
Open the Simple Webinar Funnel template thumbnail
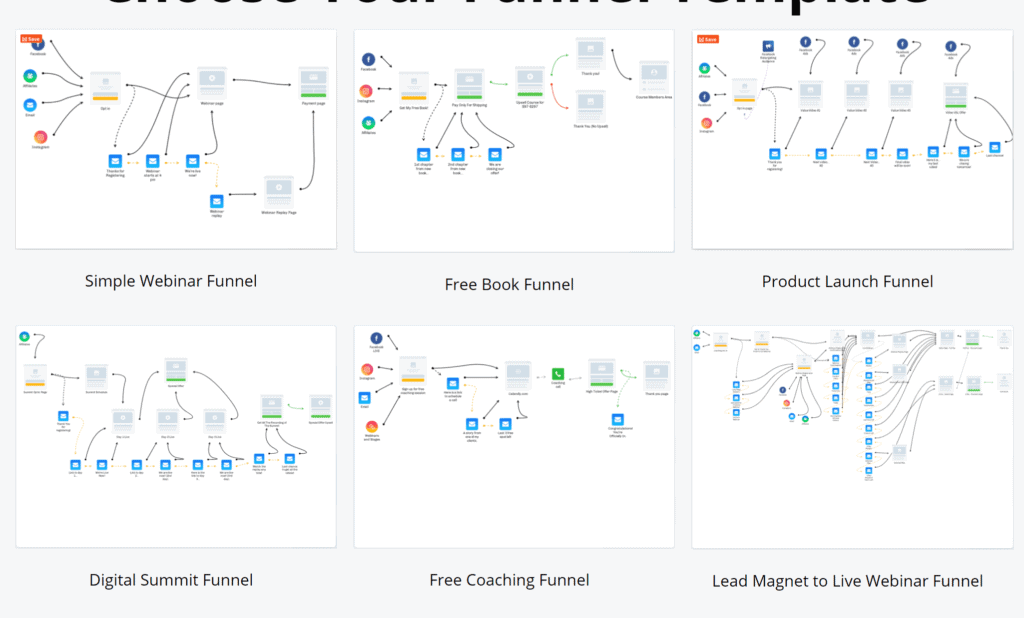176,138
